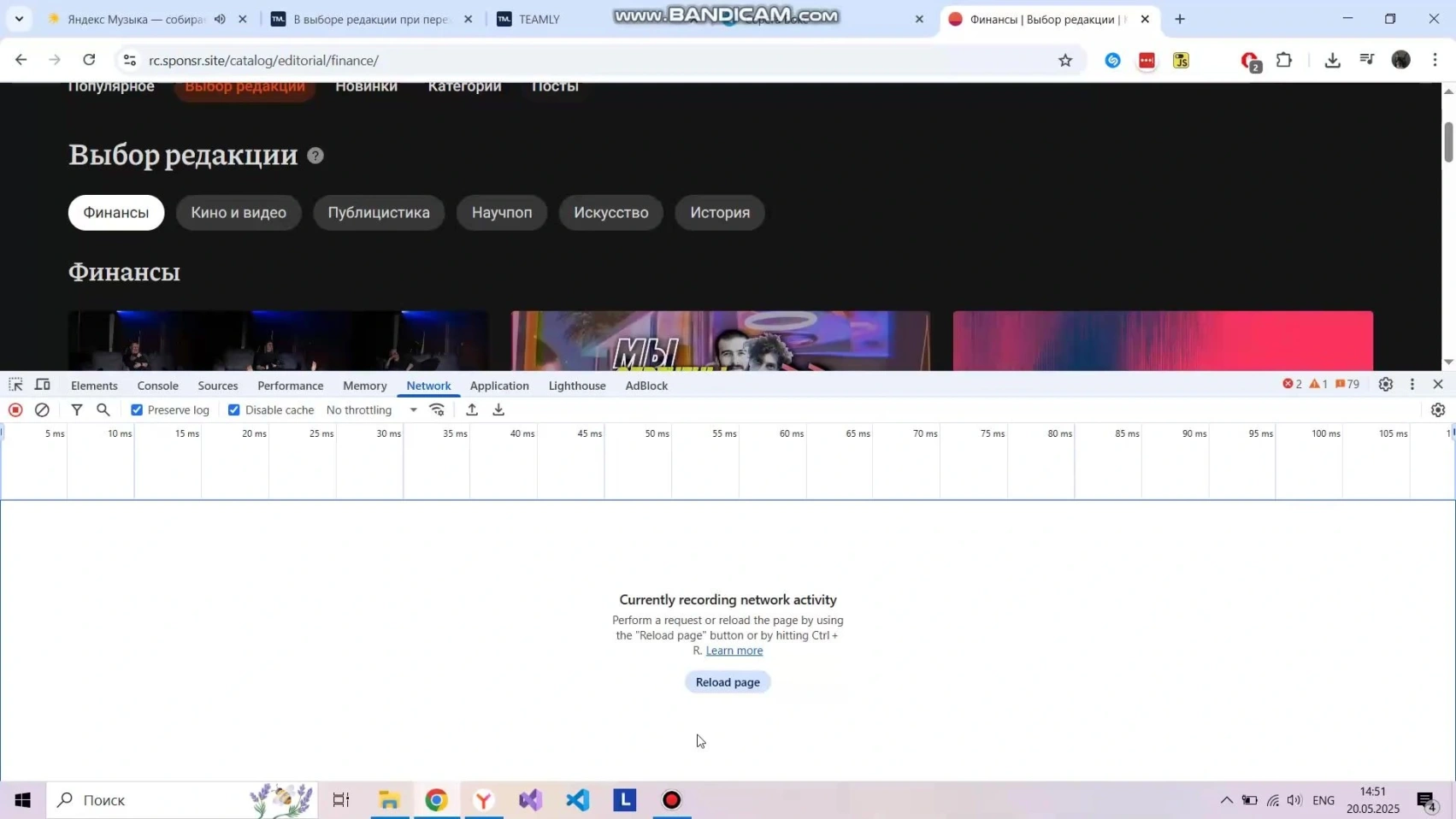Viewport: 1456px width, 819px height.
Task: Open the network conditions wifi icon
Action: pos(437,410)
